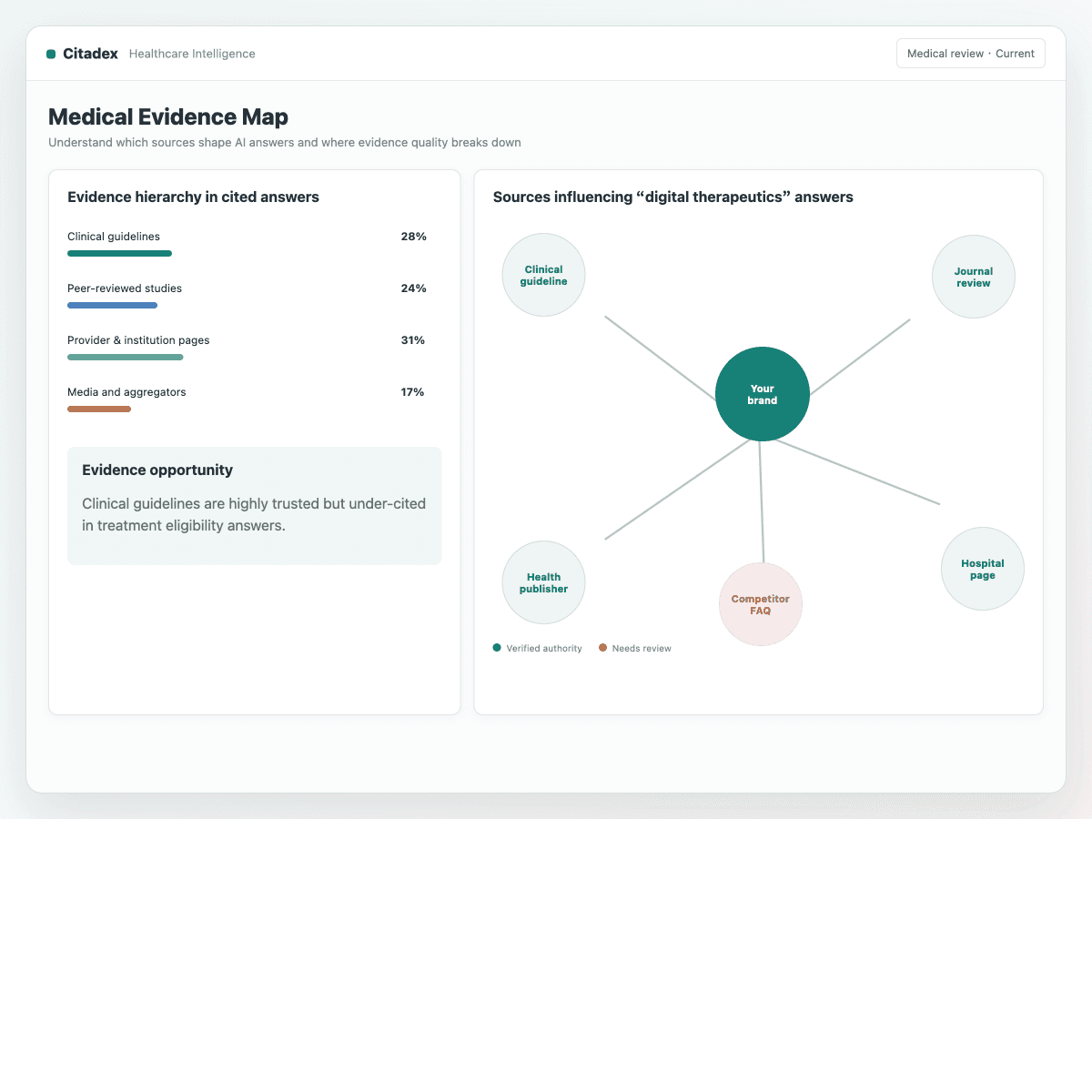Click the Needs review legend label
The image size is (1092, 1092).
pos(642,649)
